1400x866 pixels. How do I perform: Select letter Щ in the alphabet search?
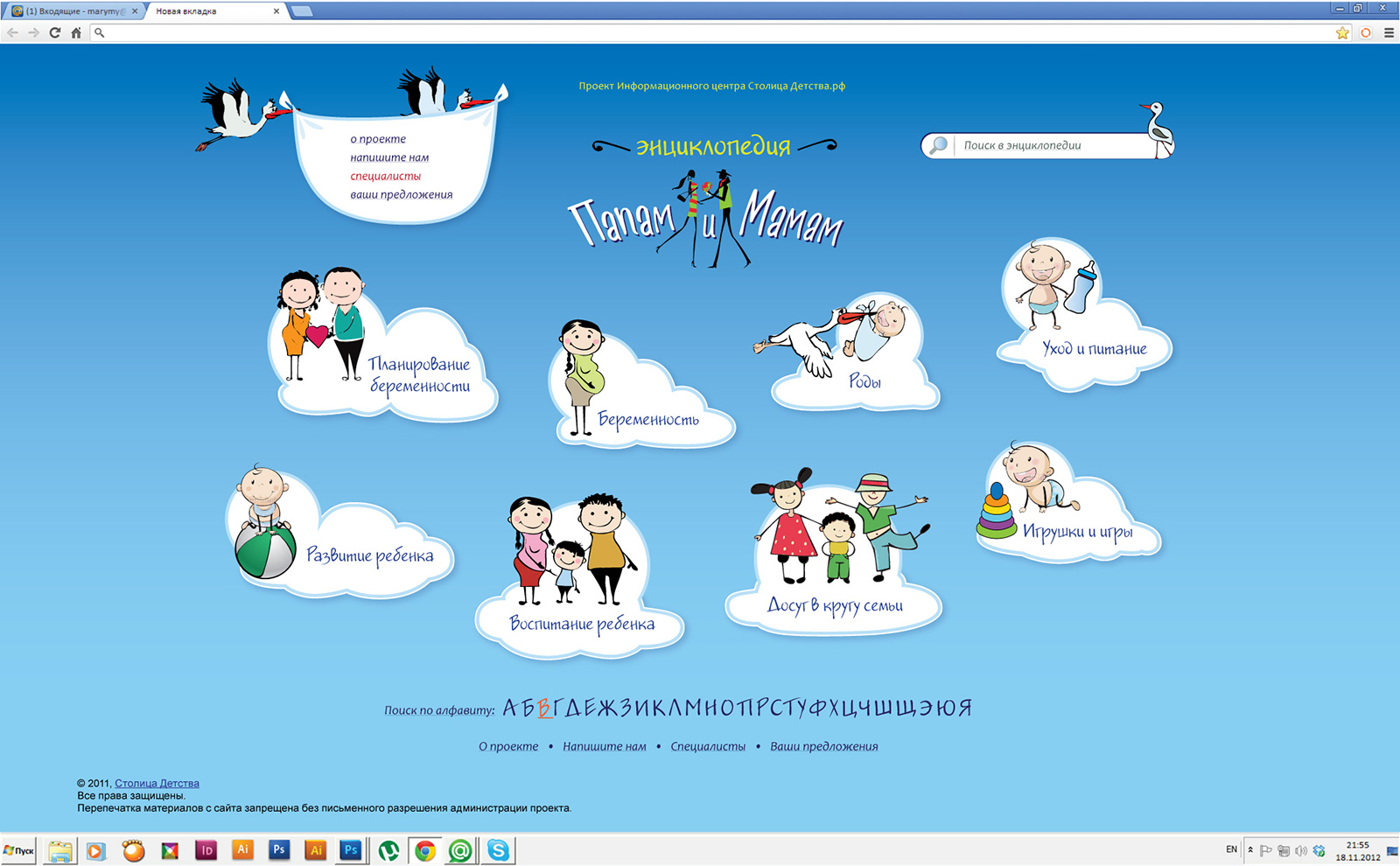(x=906, y=709)
